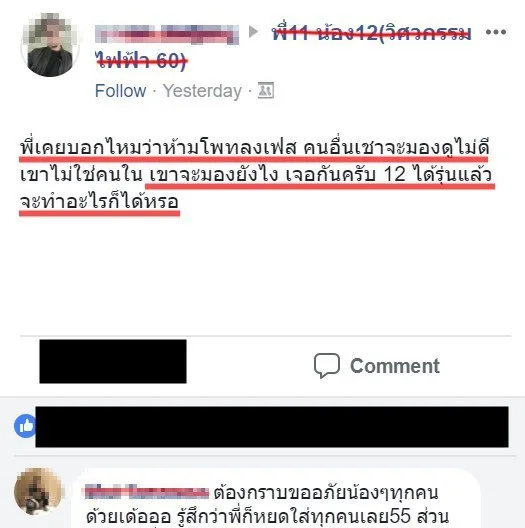Open the three-dot post options menu
Image resolution: width=525 pixels, height=528 pixels.
496,32
